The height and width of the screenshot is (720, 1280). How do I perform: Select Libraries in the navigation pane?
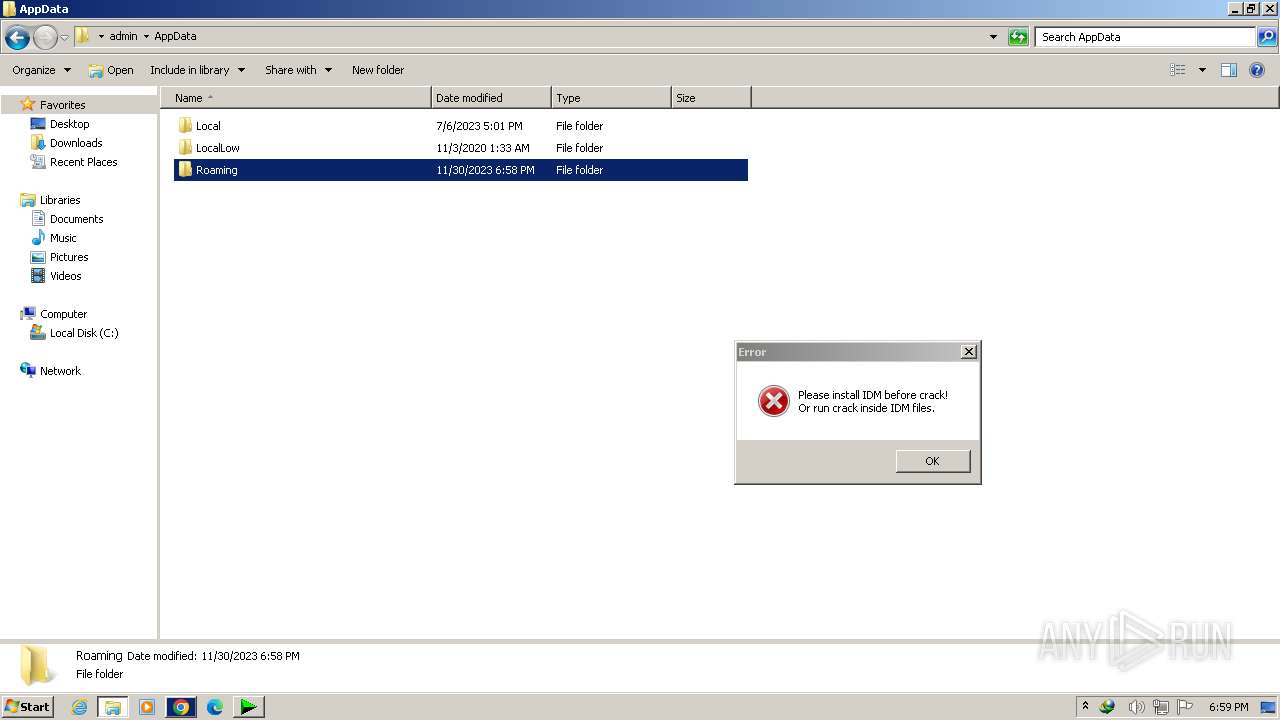pos(60,200)
